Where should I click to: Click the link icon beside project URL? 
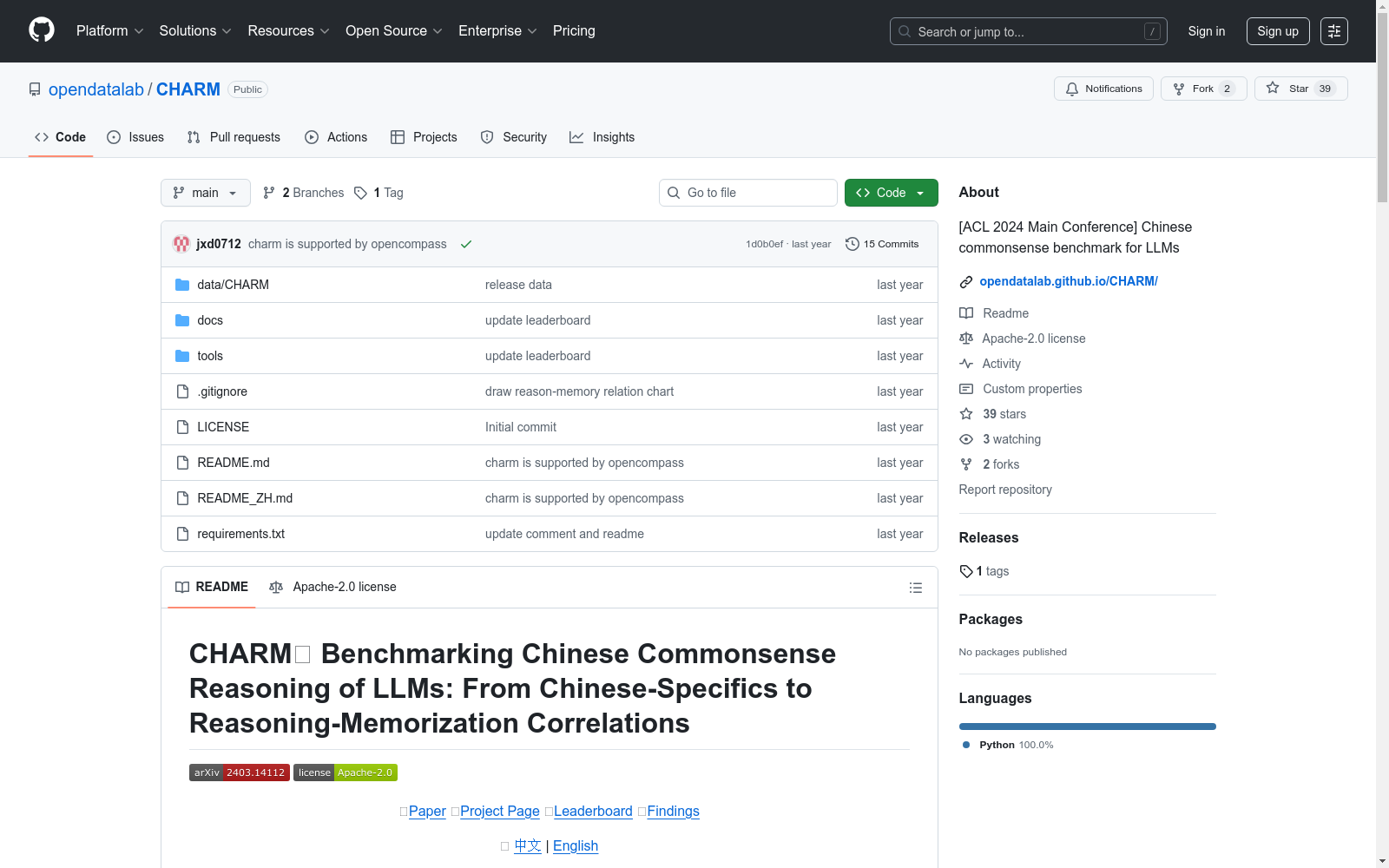click(966, 282)
